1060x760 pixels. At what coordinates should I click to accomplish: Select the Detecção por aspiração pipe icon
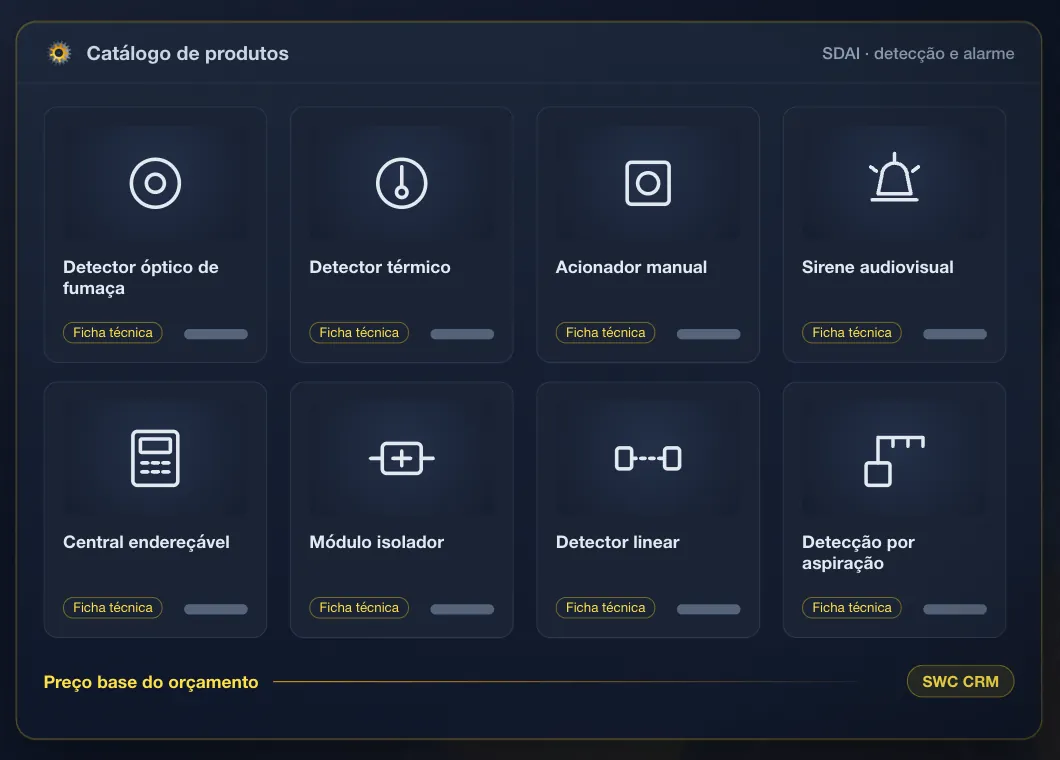[894, 461]
